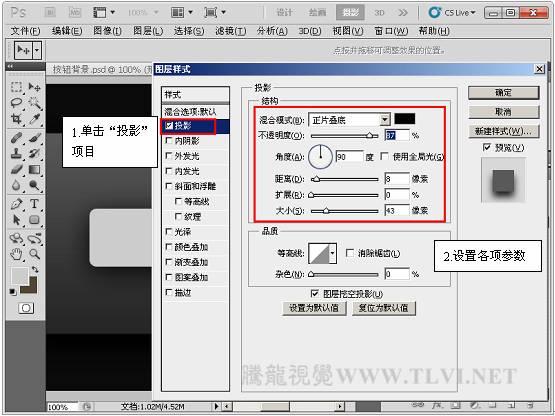Enable the 内阴影 style checkbox
This screenshot has width=555, height=416.
click(x=169, y=141)
